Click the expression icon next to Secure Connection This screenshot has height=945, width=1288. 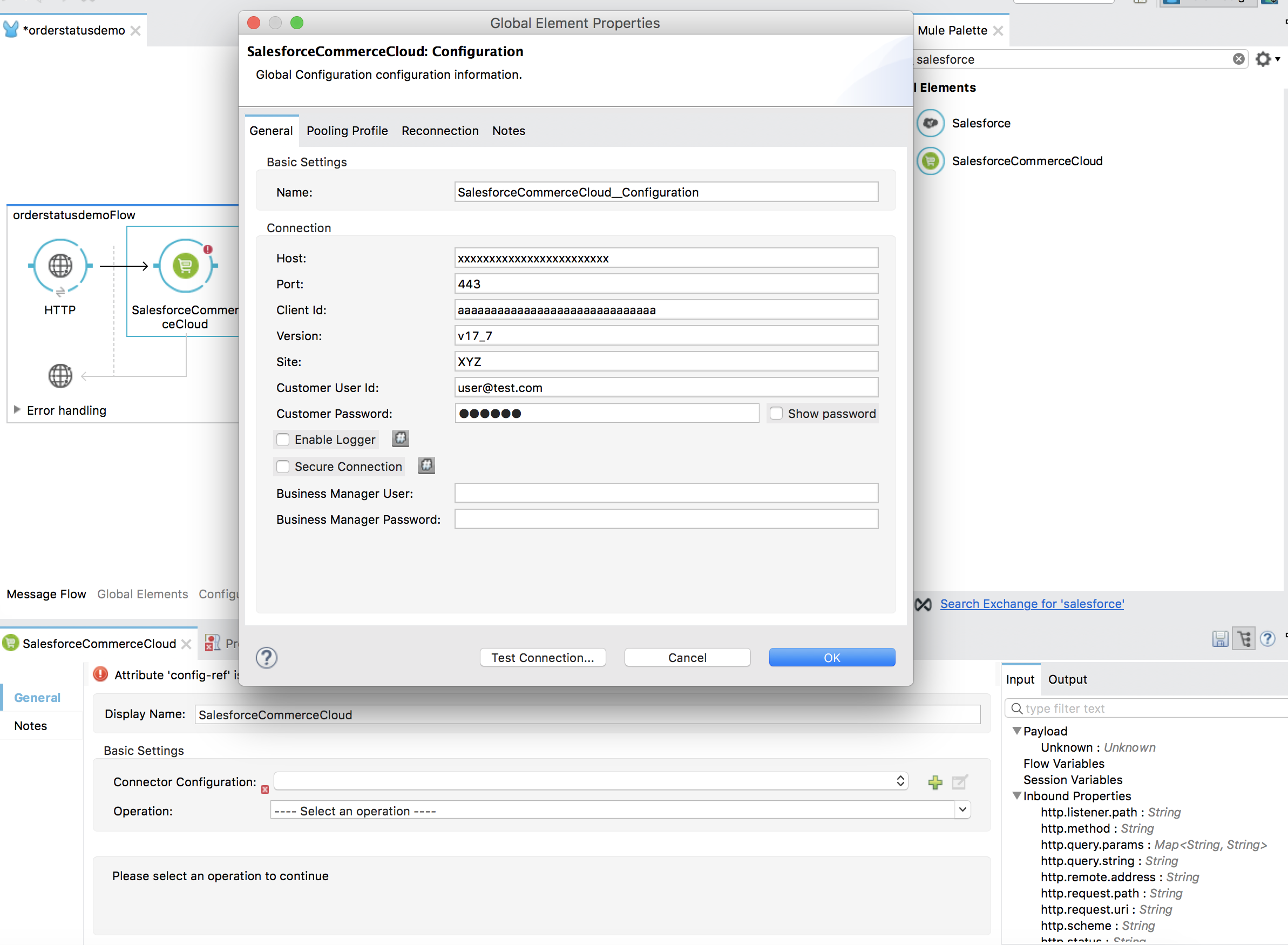pyautogui.click(x=426, y=465)
